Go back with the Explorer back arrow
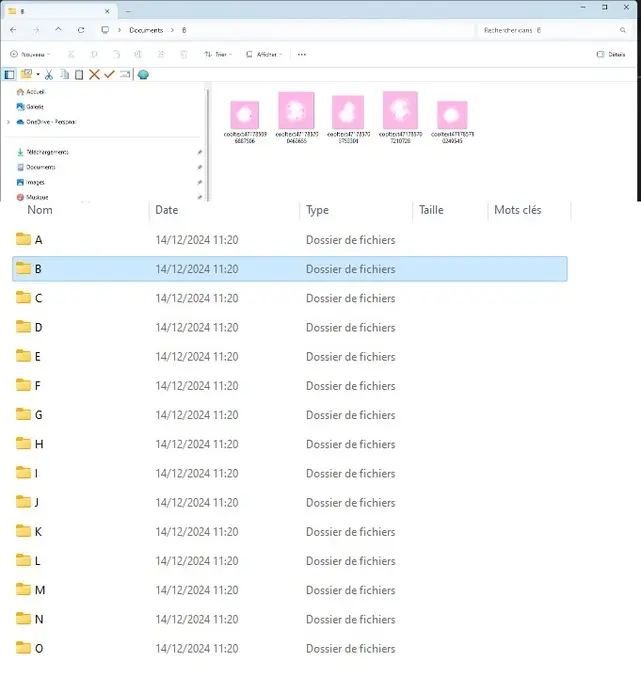641x678 pixels. pyautogui.click(x=13, y=30)
